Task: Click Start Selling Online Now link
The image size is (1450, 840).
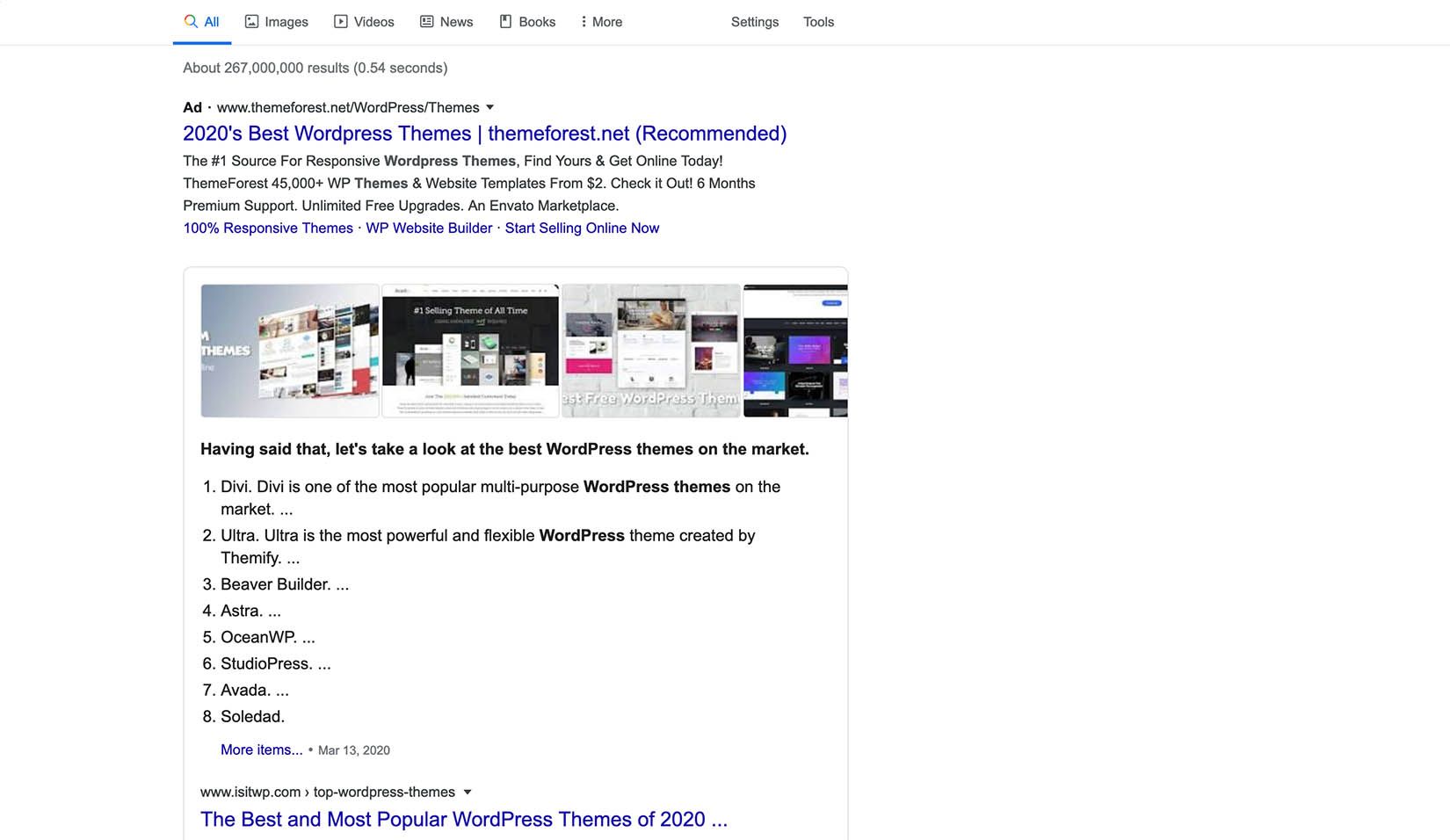Action: pyautogui.click(x=582, y=228)
